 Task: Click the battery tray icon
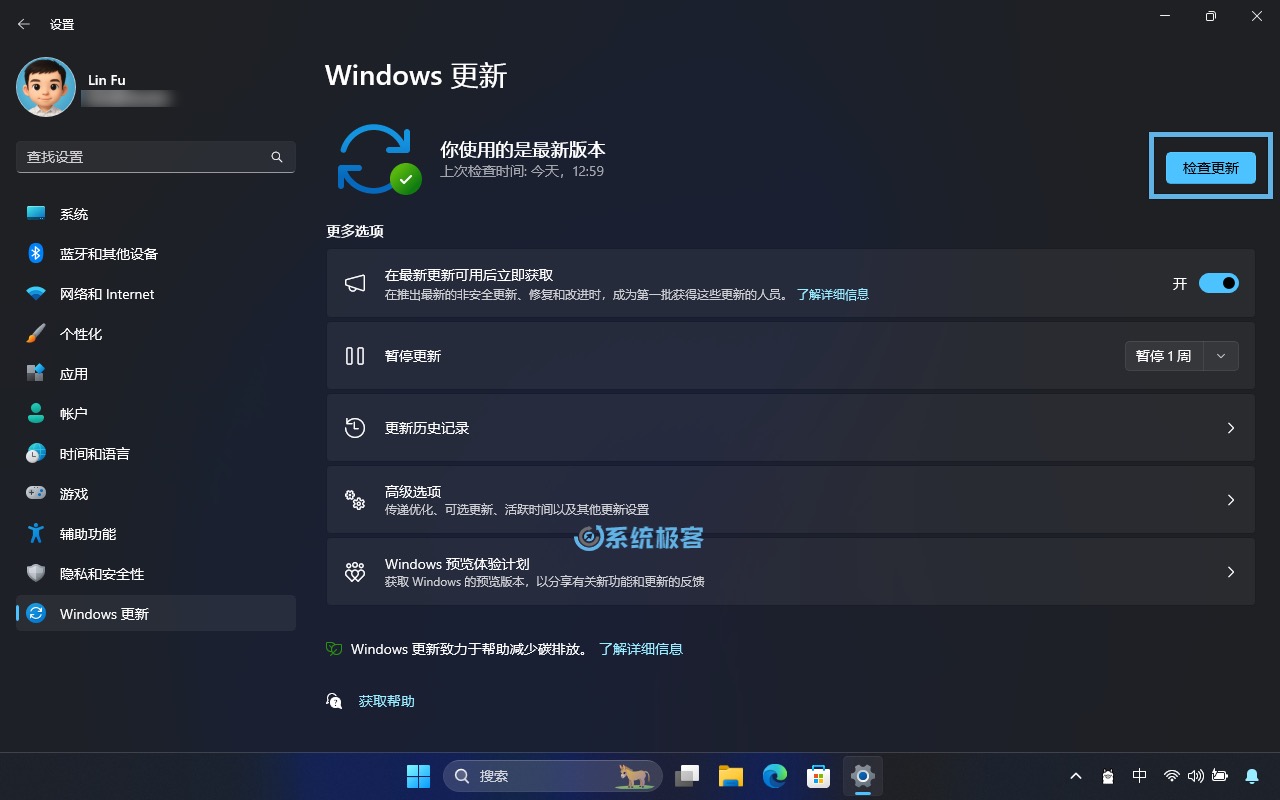tap(1219, 776)
